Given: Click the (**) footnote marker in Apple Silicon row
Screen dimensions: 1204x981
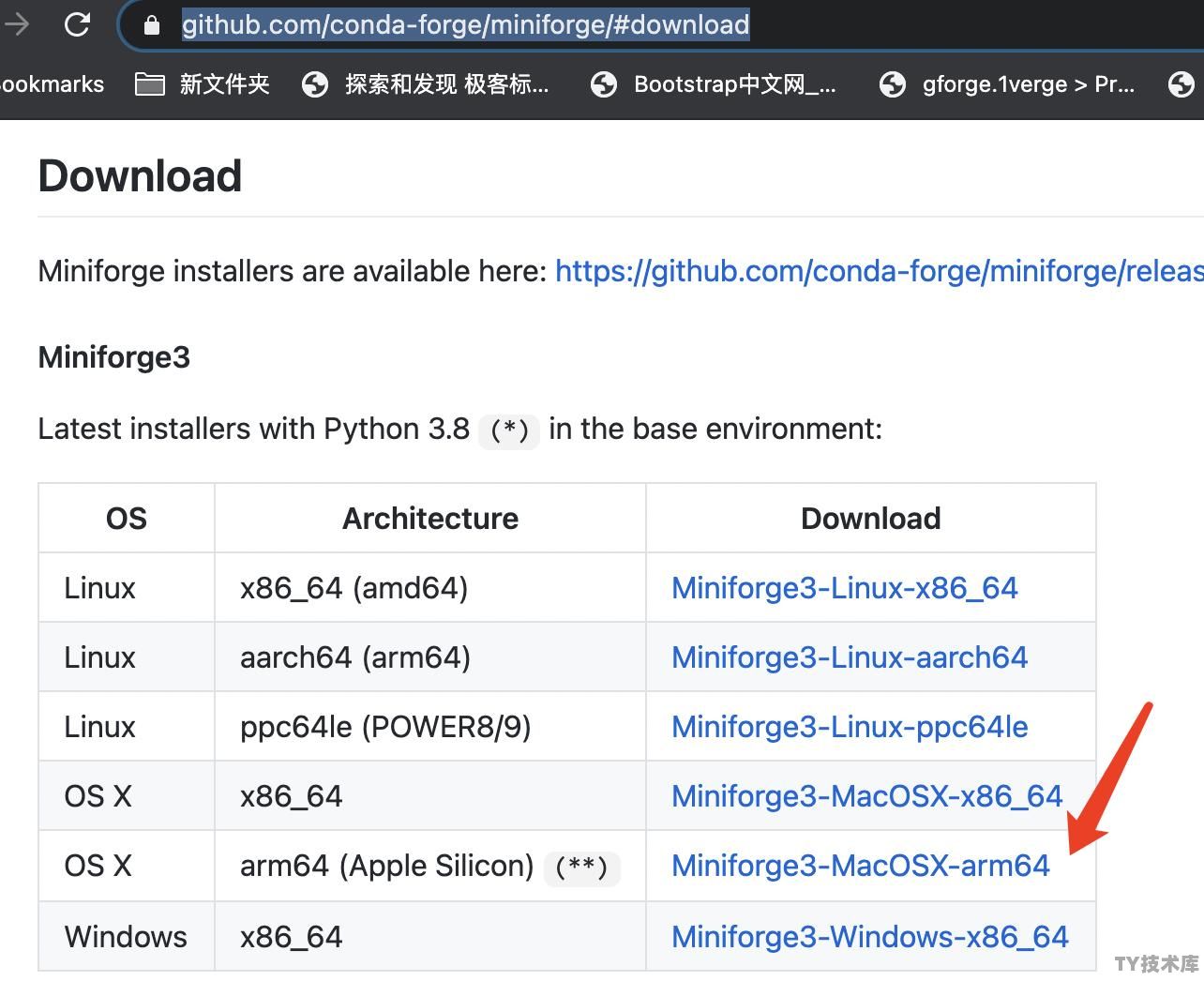Looking at the screenshot, I should click(x=581, y=868).
